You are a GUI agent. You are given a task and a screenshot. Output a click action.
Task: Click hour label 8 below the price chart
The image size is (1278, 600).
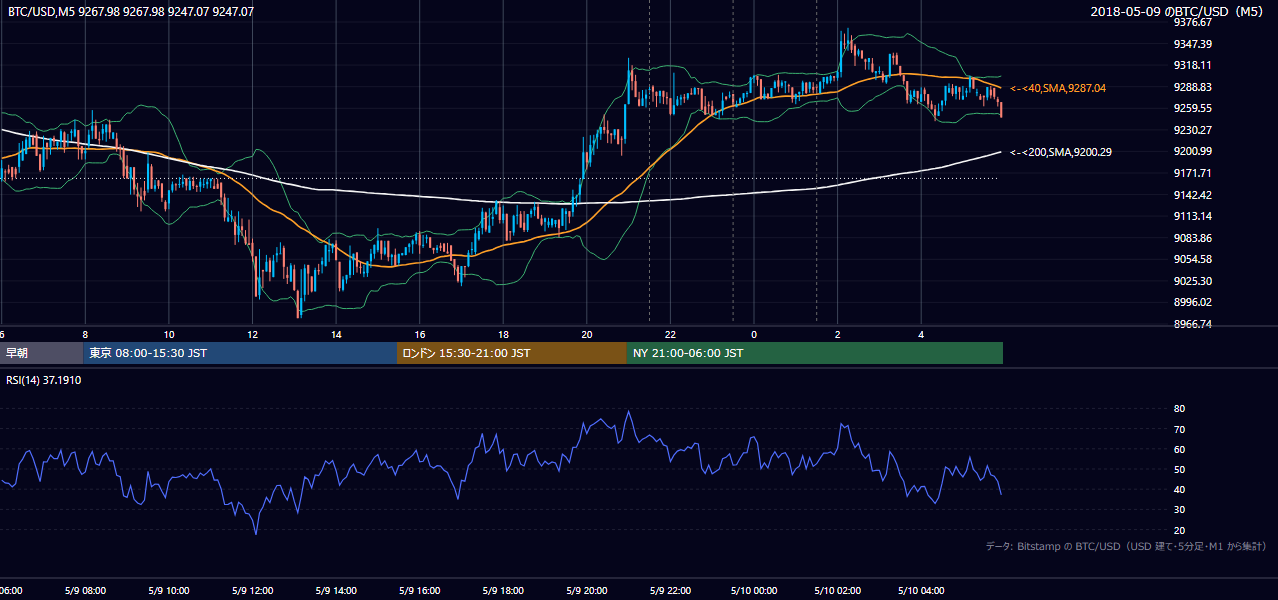tap(85, 335)
